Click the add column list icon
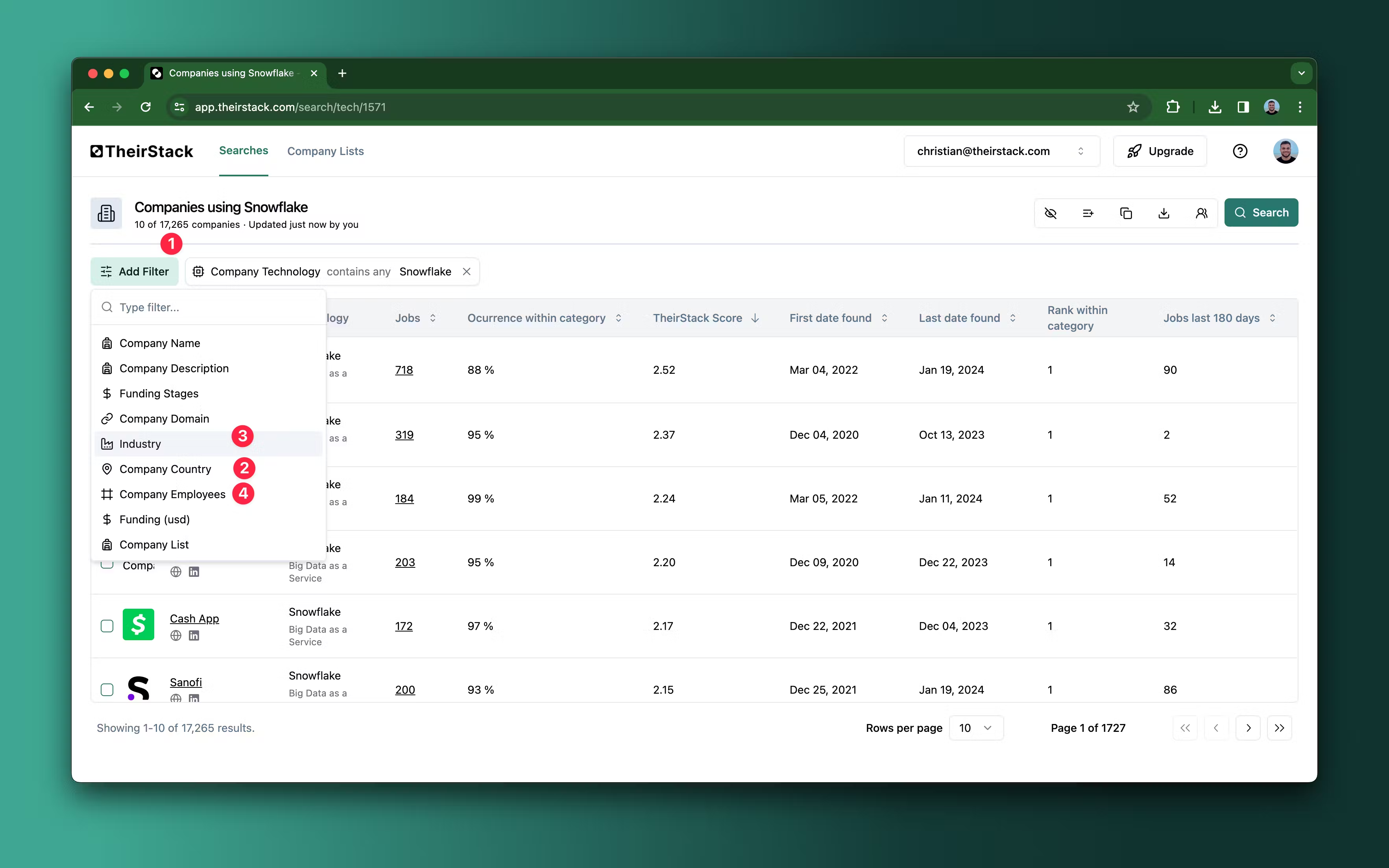The image size is (1389, 868). (x=1088, y=213)
